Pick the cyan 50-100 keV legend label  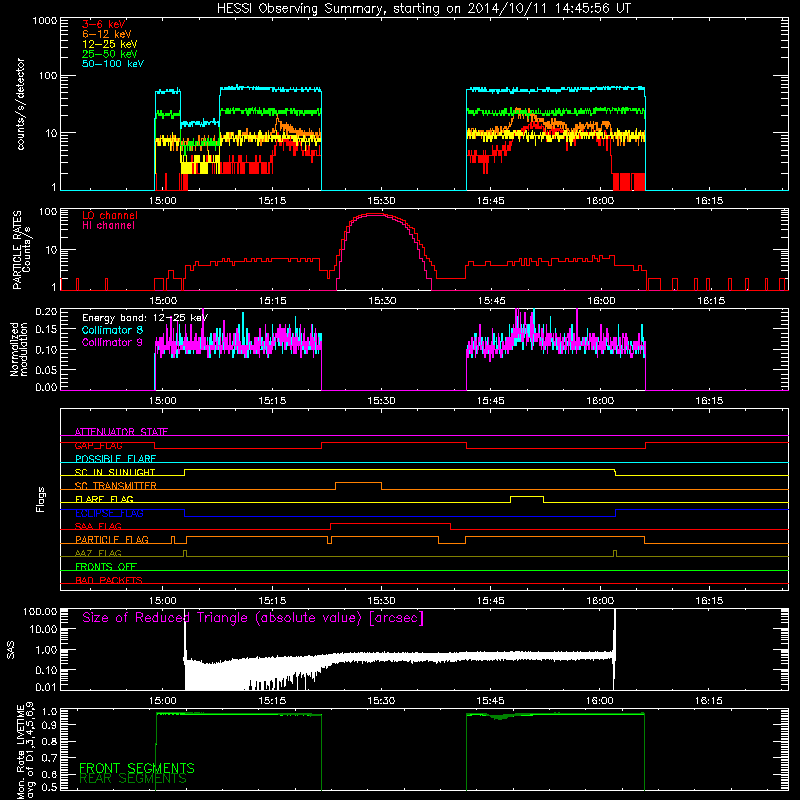click(x=113, y=64)
